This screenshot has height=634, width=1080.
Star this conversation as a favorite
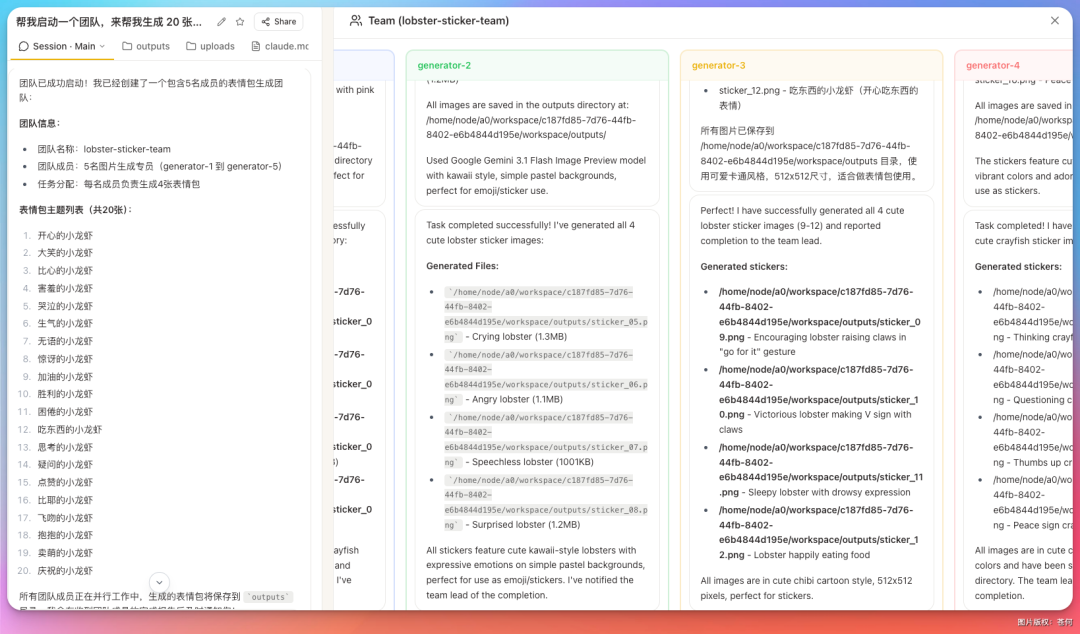point(240,21)
